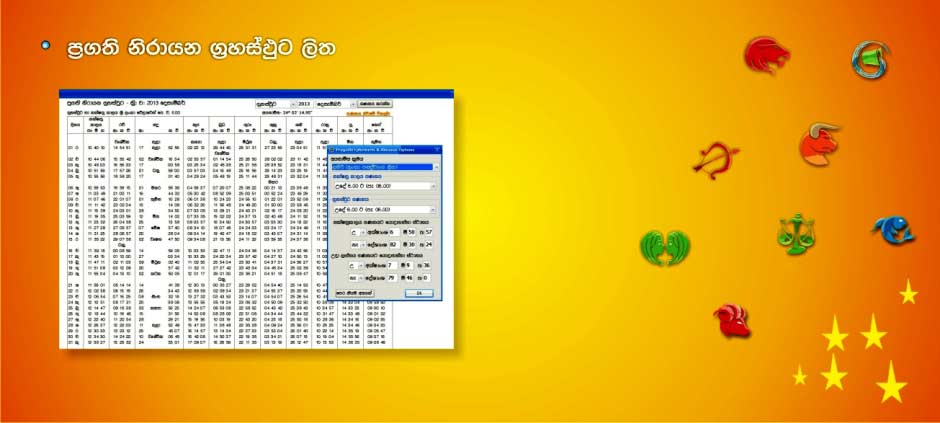The height and width of the screenshot is (423, 940).
Task: Click the bottom-left button in the options dialog
Action: (355, 293)
